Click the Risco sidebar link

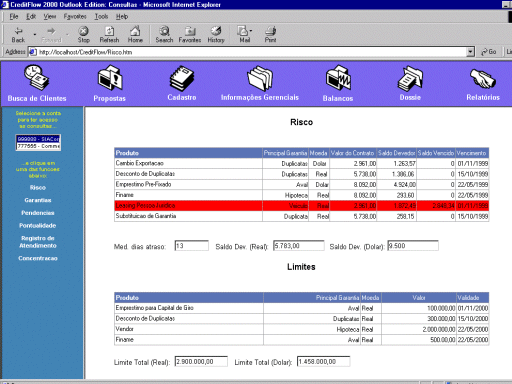(38, 188)
